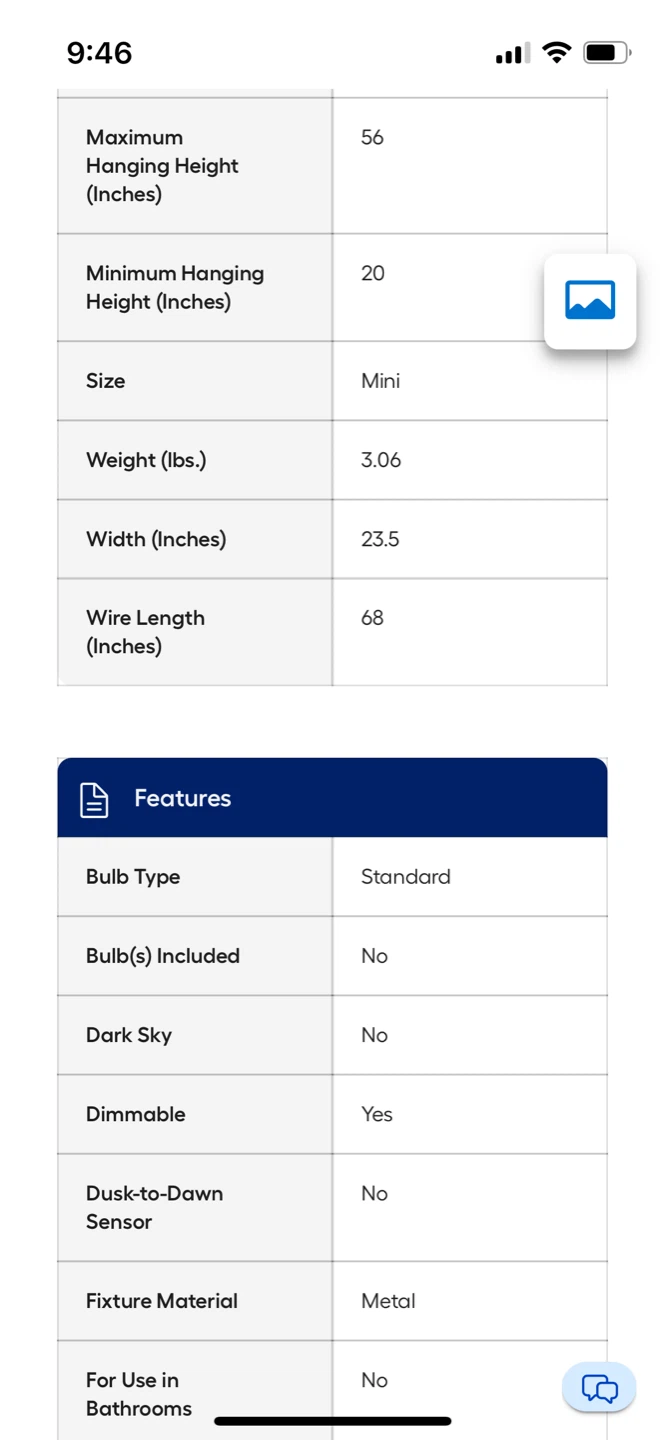Tap the 9:46 clock in status bar
The width and height of the screenshot is (666, 1440).
pyautogui.click(x=99, y=52)
